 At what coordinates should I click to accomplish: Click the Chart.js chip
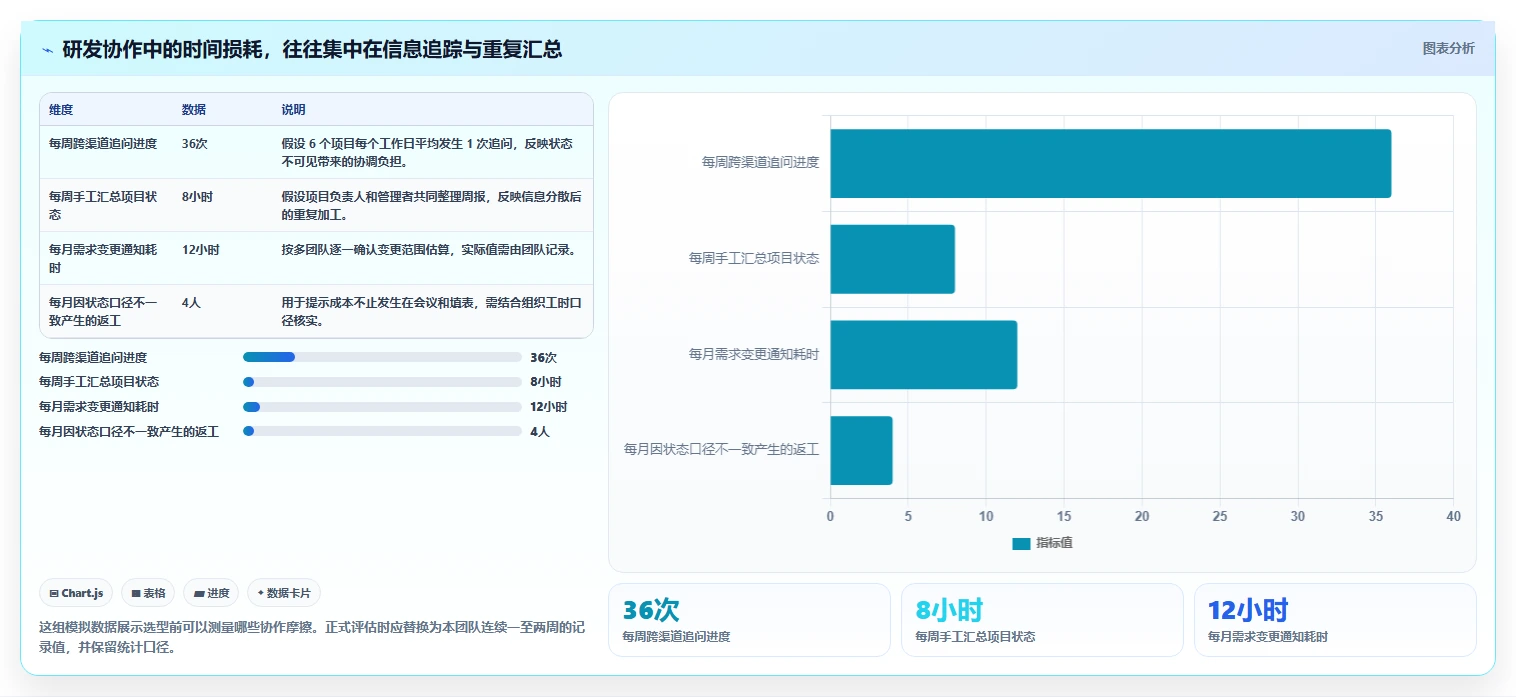pos(77,593)
